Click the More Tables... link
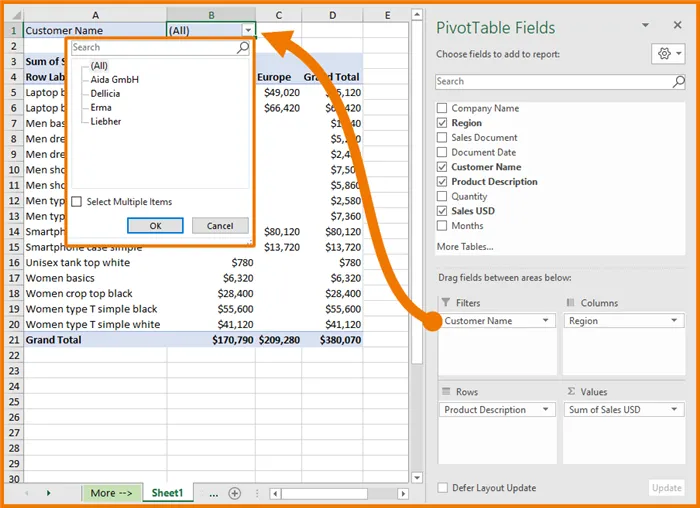 point(465,246)
